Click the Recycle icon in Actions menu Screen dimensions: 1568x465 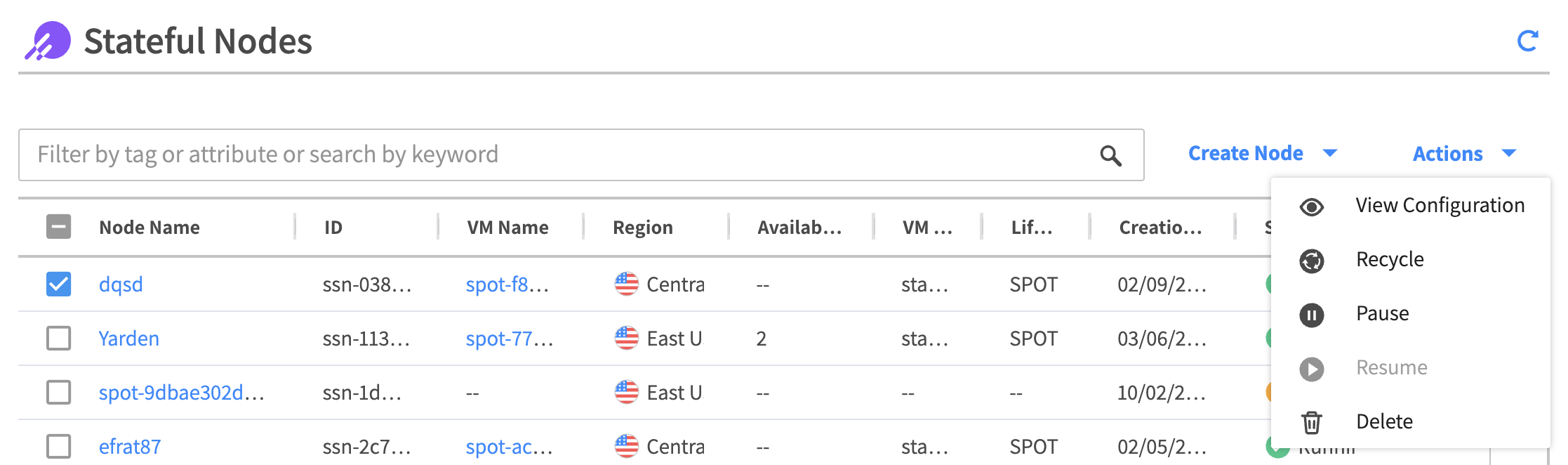(1311, 261)
